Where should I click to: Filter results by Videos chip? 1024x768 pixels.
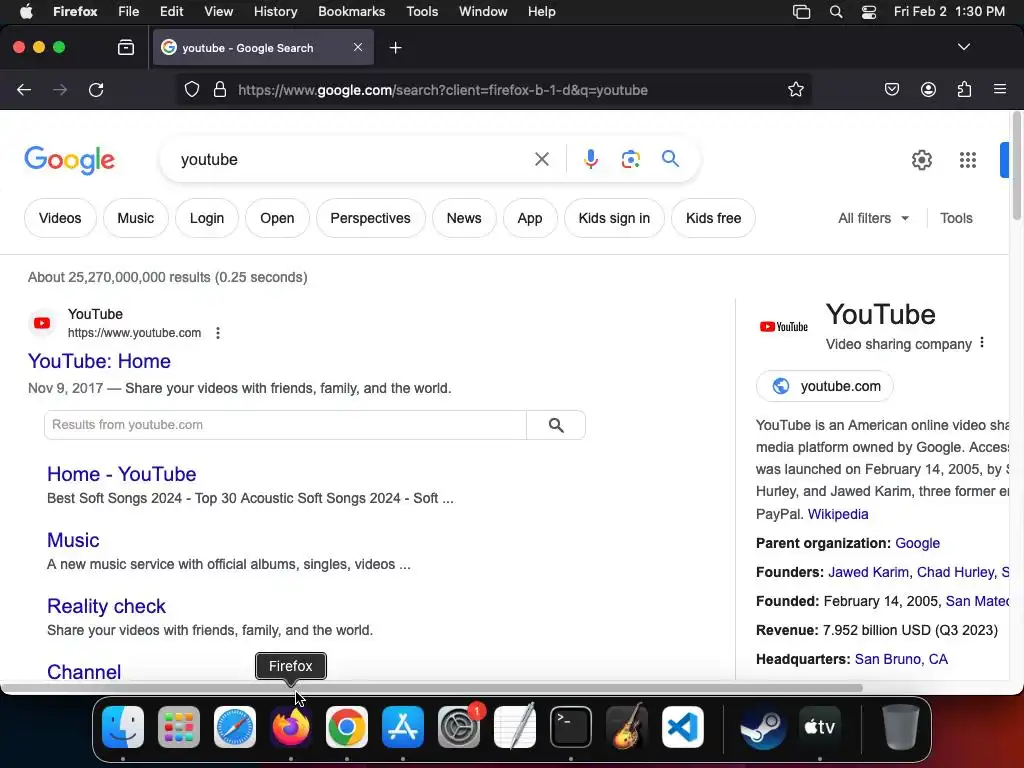click(60, 218)
